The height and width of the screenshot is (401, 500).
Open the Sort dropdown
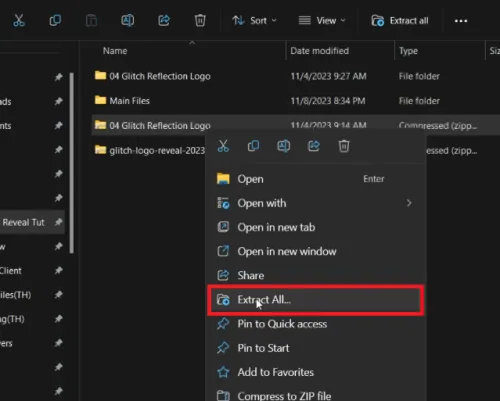pos(254,21)
